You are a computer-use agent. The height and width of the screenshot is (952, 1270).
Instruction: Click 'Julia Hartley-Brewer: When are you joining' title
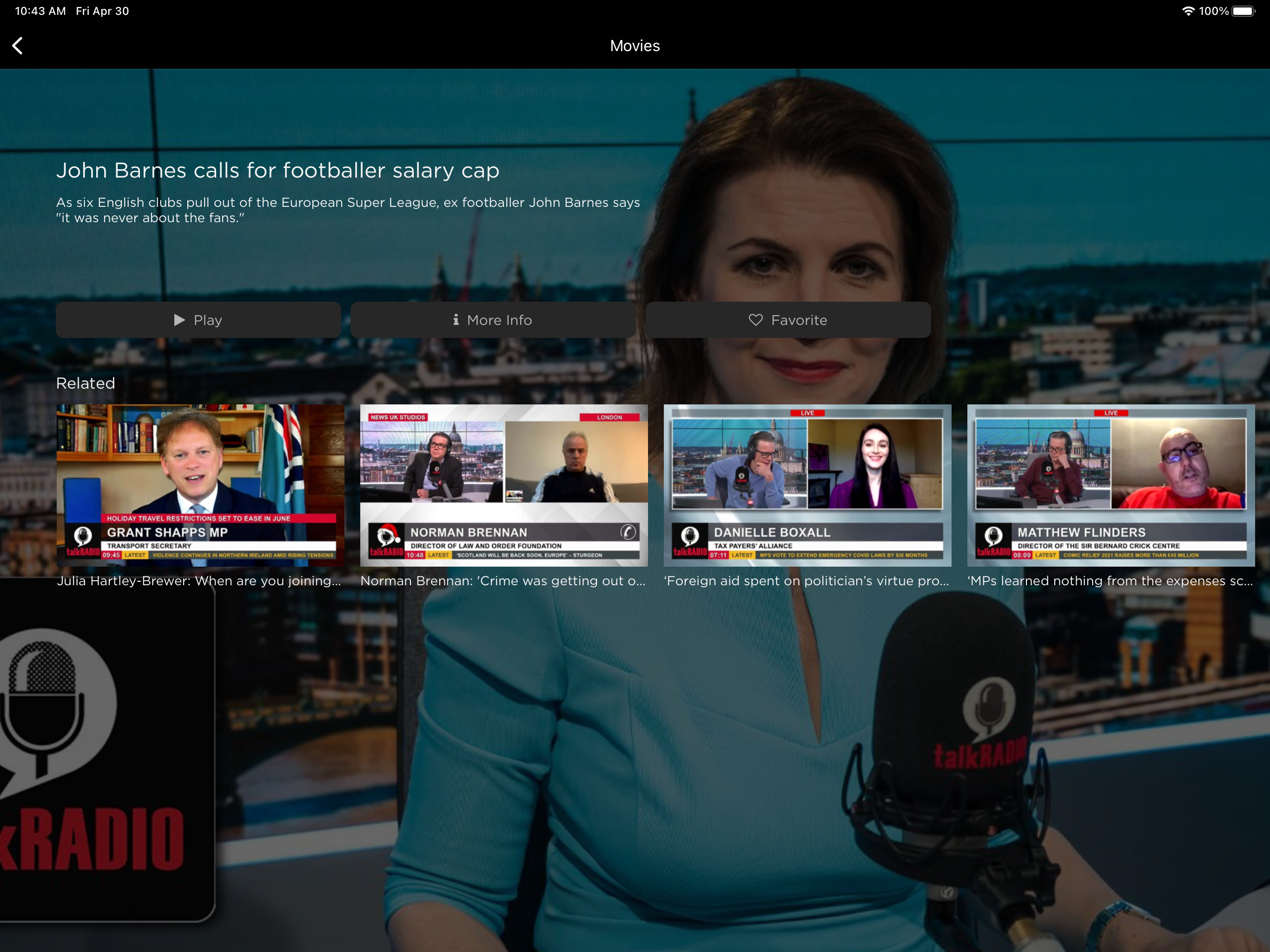click(198, 581)
